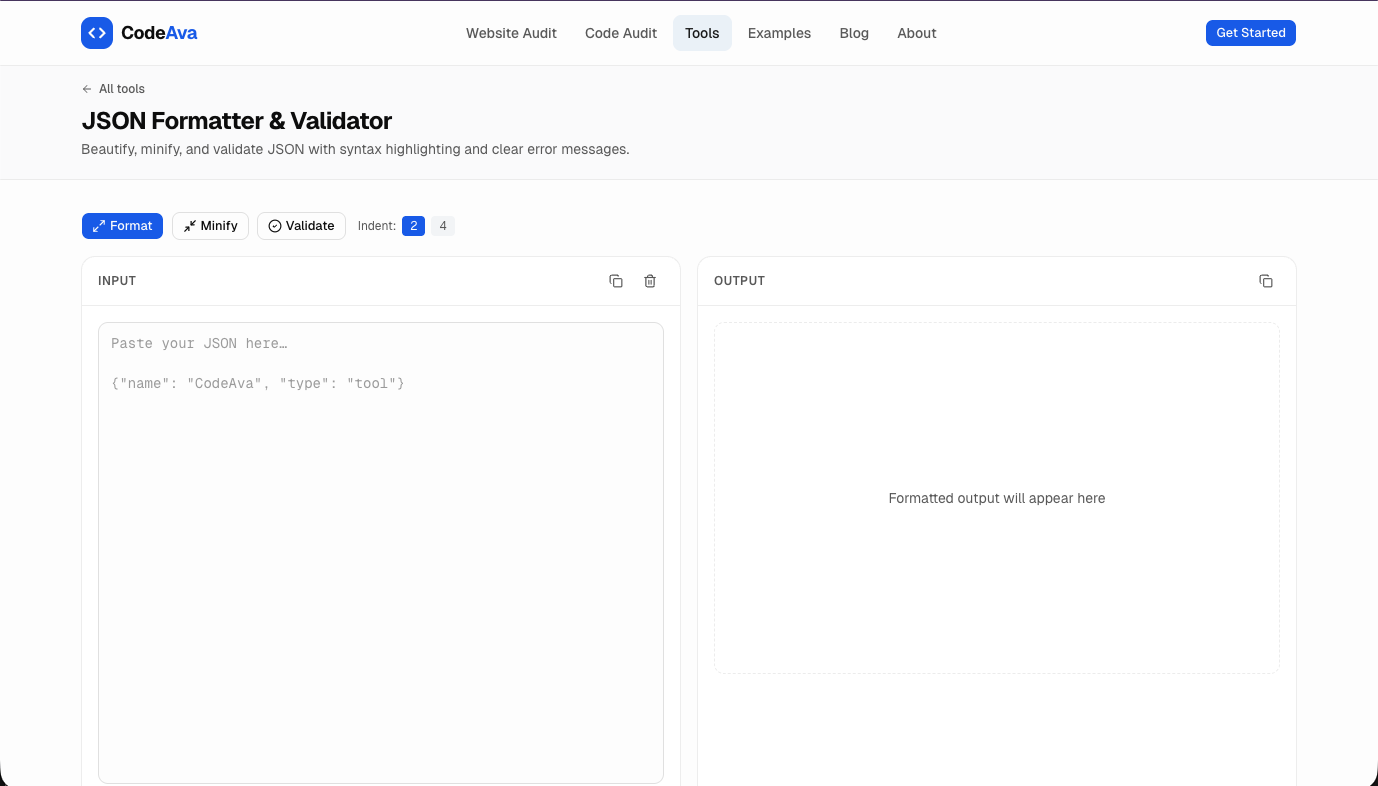The width and height of the screenshot is (1378, 786).
Task: Copy the OUTPUT panel contents
Action: click(1266, 281)
